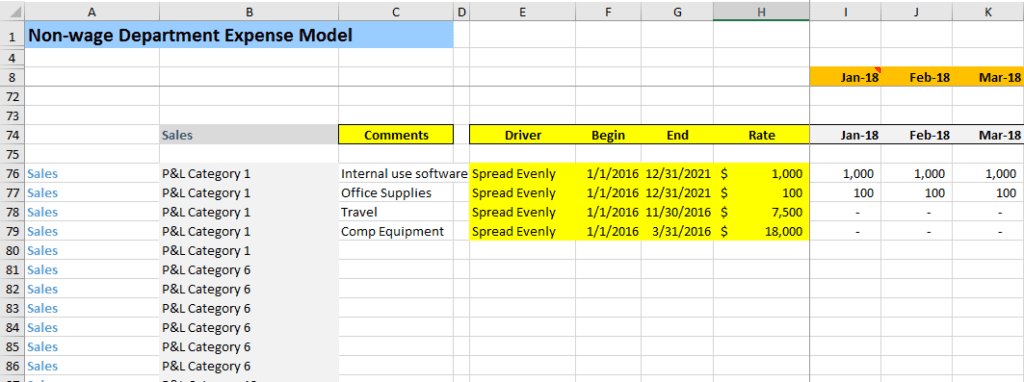Click the 1/1/2016 begin date in row 77
Viewport: 1024px width, 382px height.
608,193
